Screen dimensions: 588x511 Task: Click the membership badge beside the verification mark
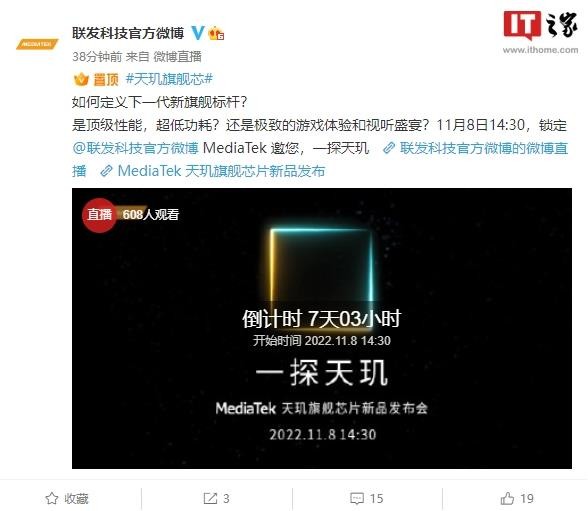(216, 34)
